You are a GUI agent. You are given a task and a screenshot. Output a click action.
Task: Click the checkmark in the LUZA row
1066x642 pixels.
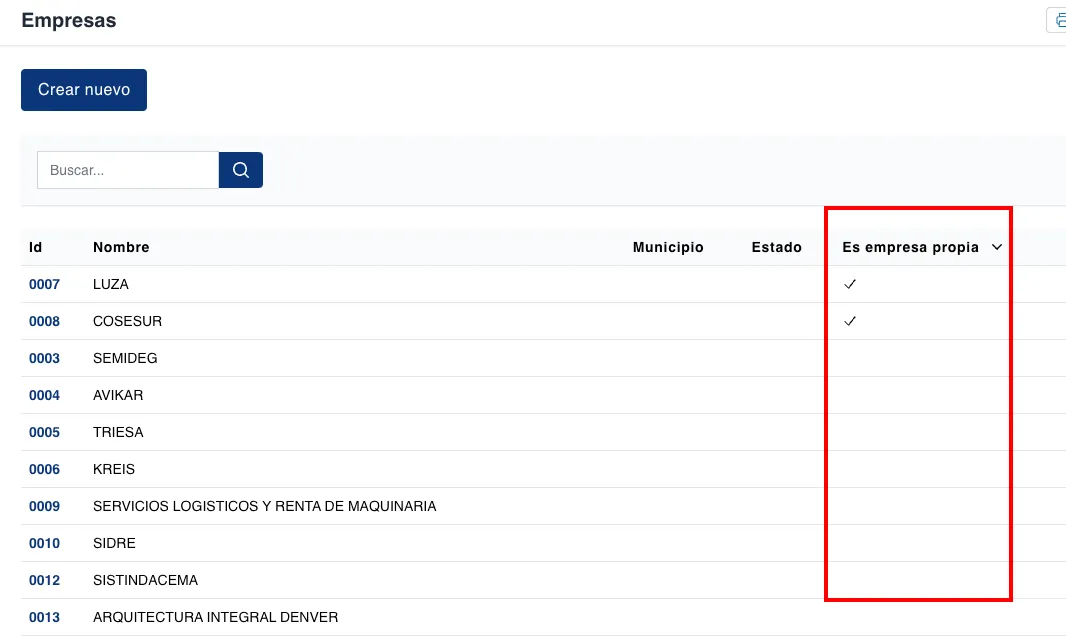[x=850, y=284]
